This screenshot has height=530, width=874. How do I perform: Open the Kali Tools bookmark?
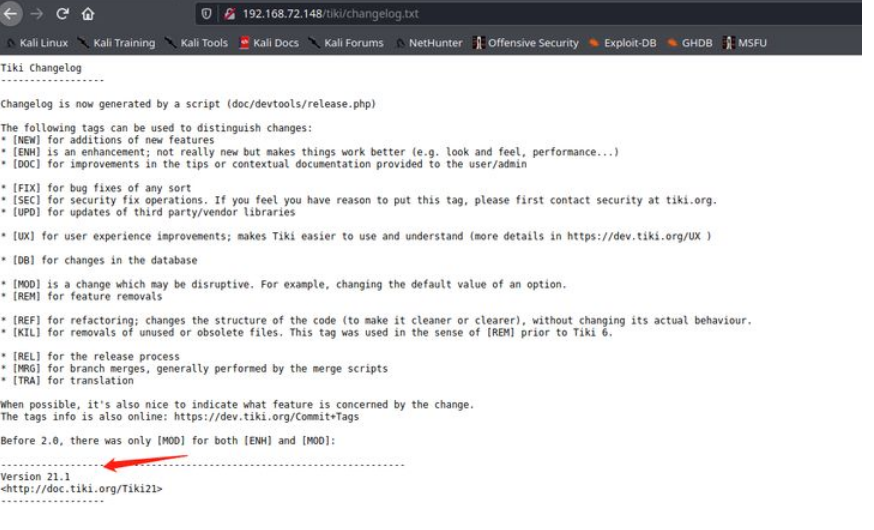196,43
